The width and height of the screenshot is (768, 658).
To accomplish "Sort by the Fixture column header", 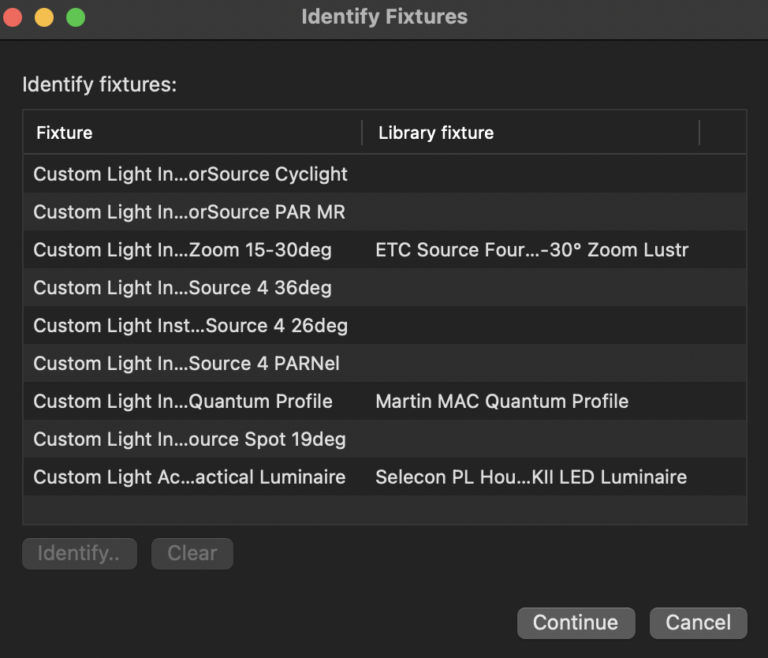I will click(x=190, y=133).
